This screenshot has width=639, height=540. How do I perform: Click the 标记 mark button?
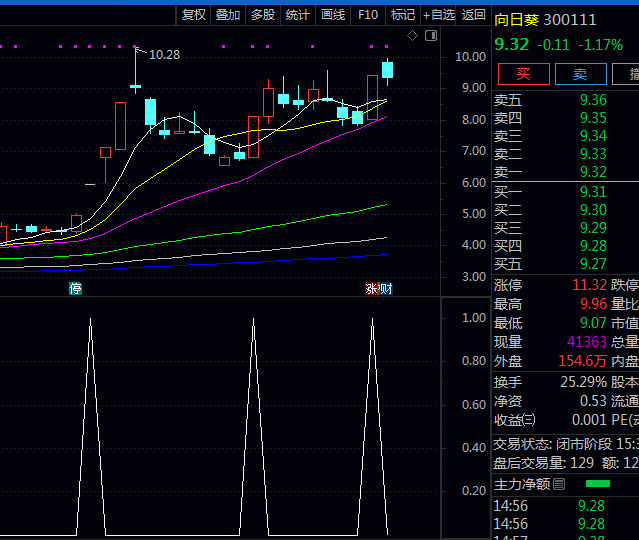[403, 15]
